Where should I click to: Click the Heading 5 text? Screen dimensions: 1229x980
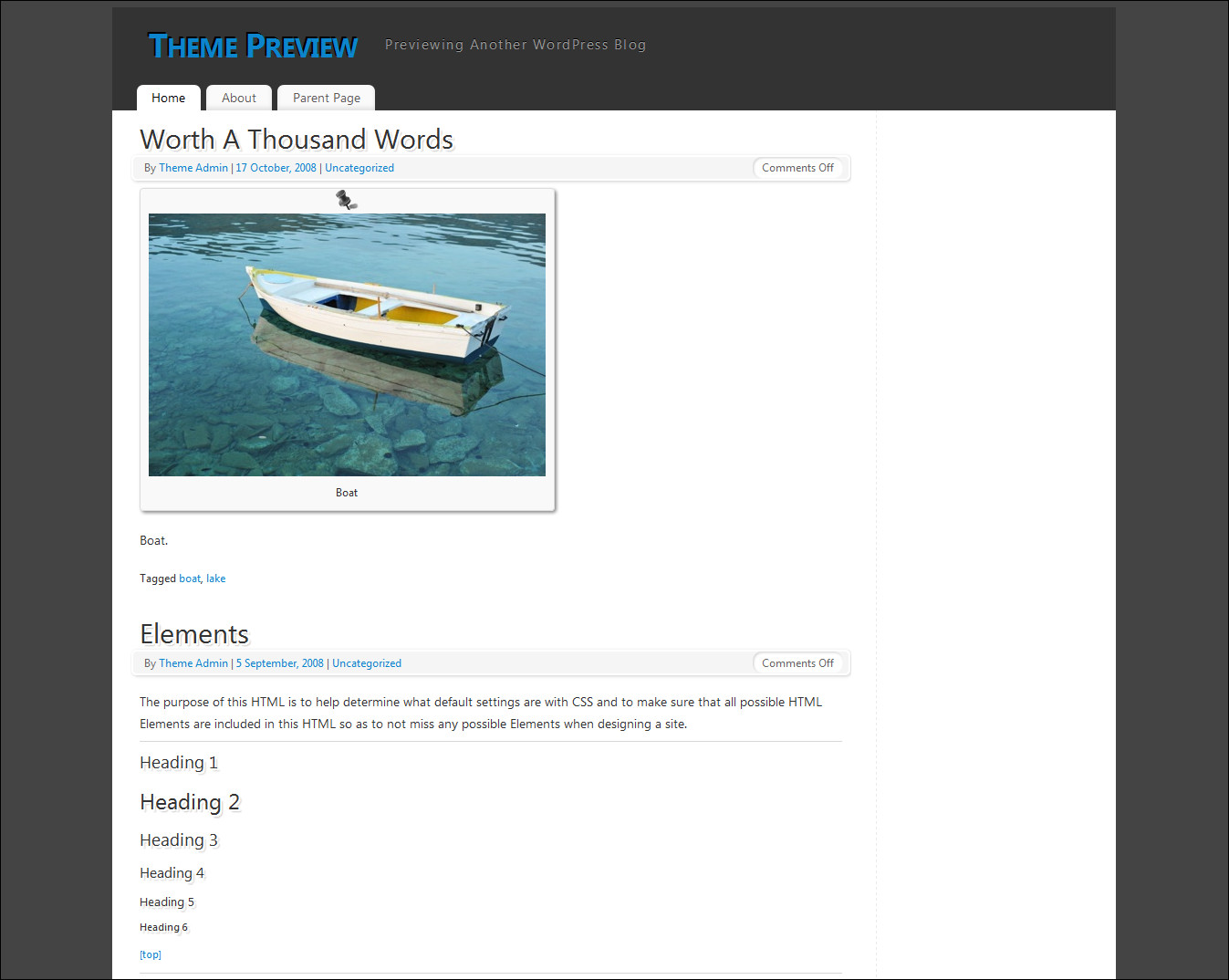[167, 902]
